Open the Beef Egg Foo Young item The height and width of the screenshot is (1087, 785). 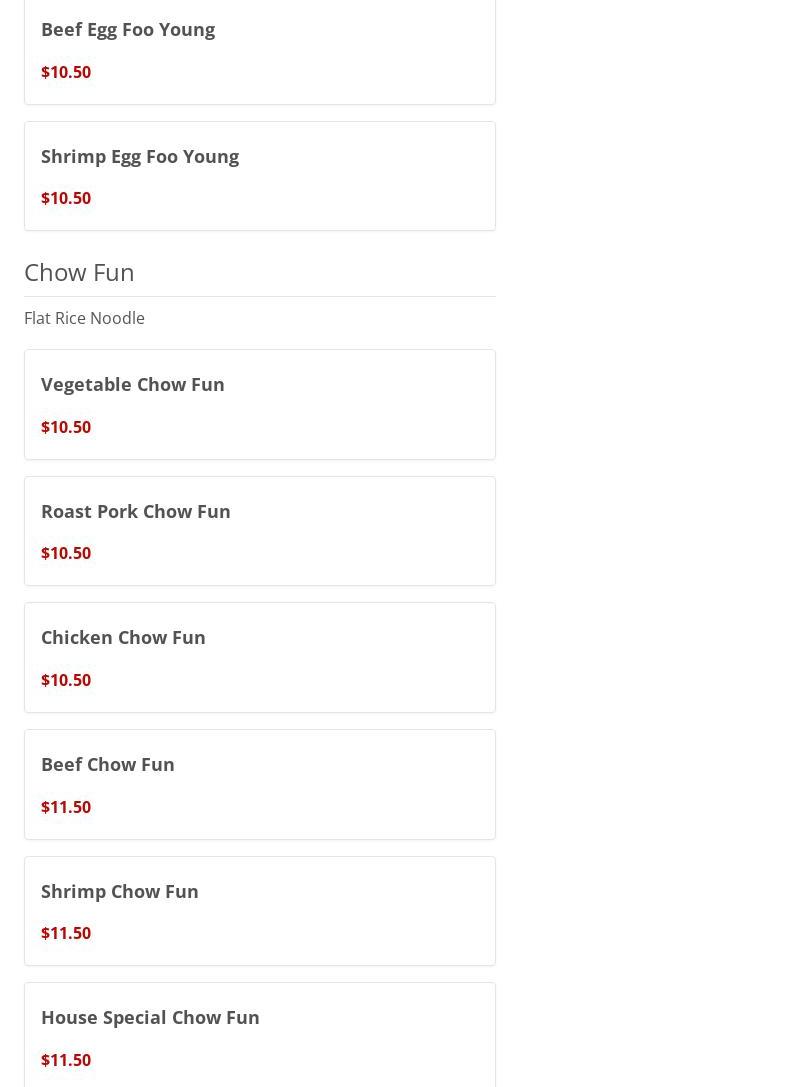[128, 30]
